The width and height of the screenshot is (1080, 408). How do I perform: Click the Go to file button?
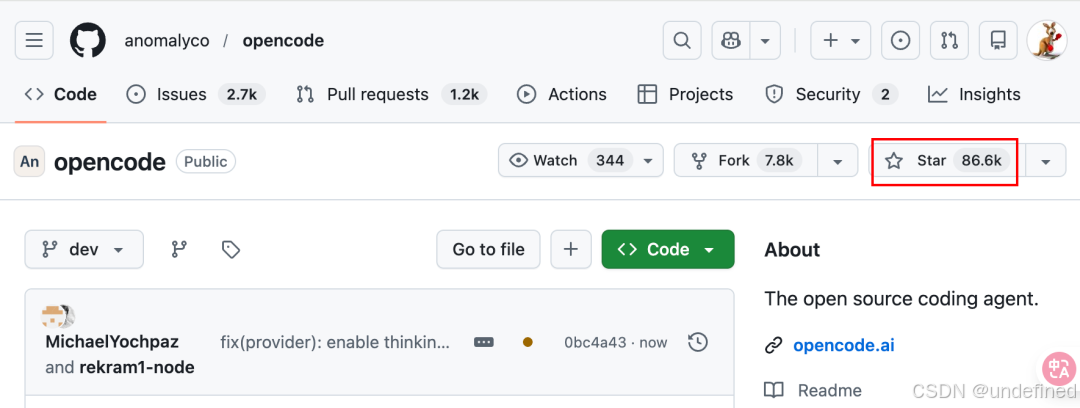click(488, 249)
